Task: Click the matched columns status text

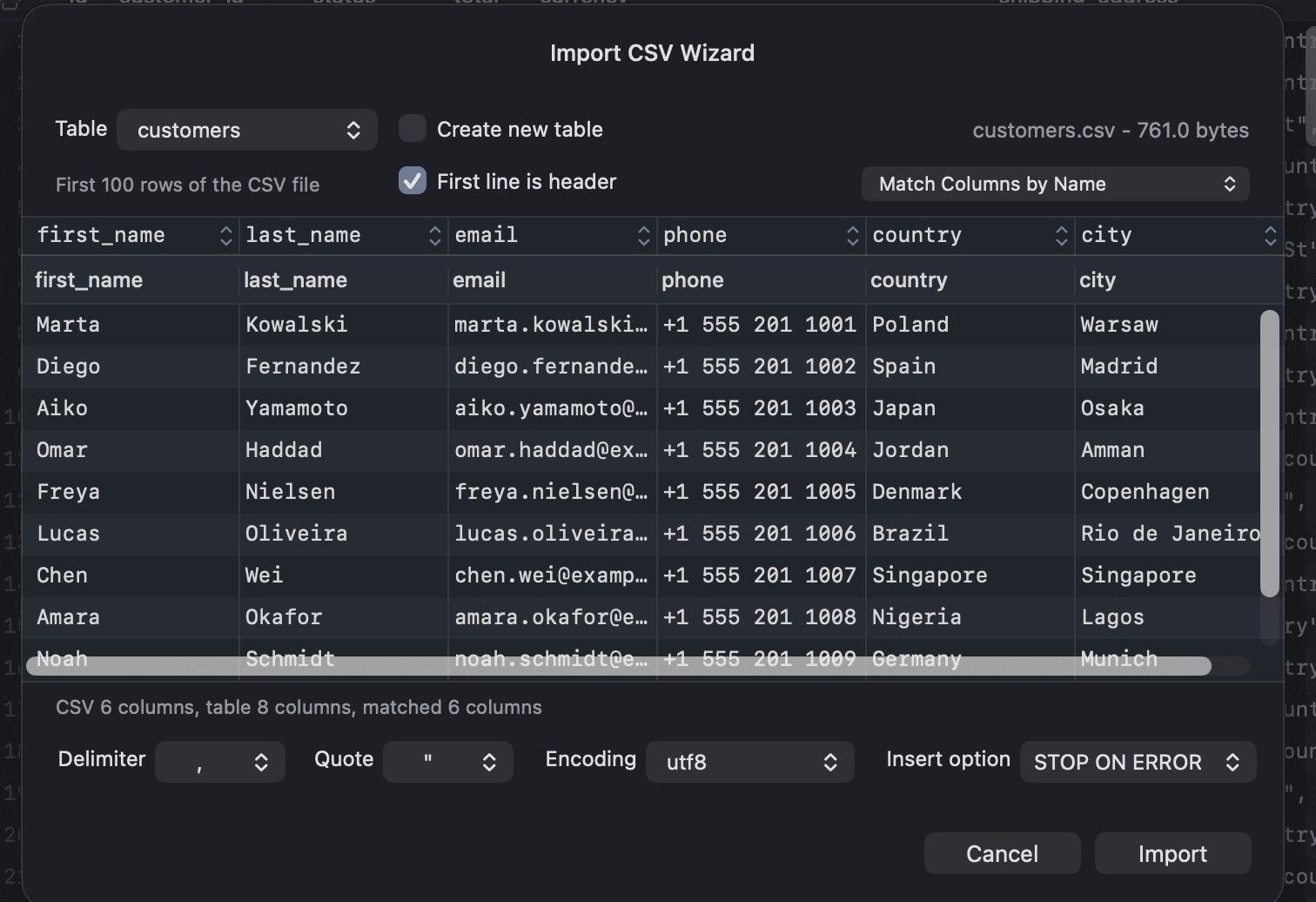Action: point(299,707)
